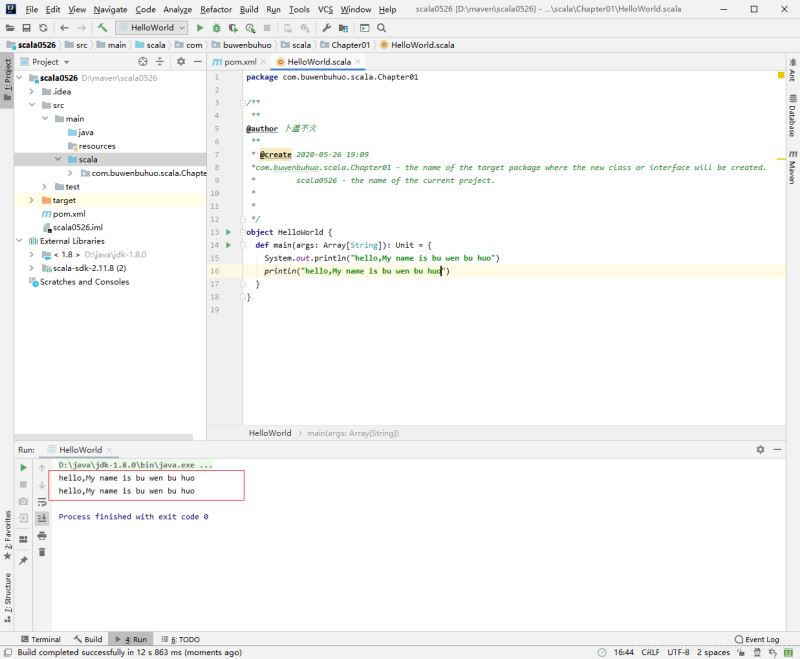Open the Refactor menu
This screenshot has height=659, width=800.
point(215,9)
